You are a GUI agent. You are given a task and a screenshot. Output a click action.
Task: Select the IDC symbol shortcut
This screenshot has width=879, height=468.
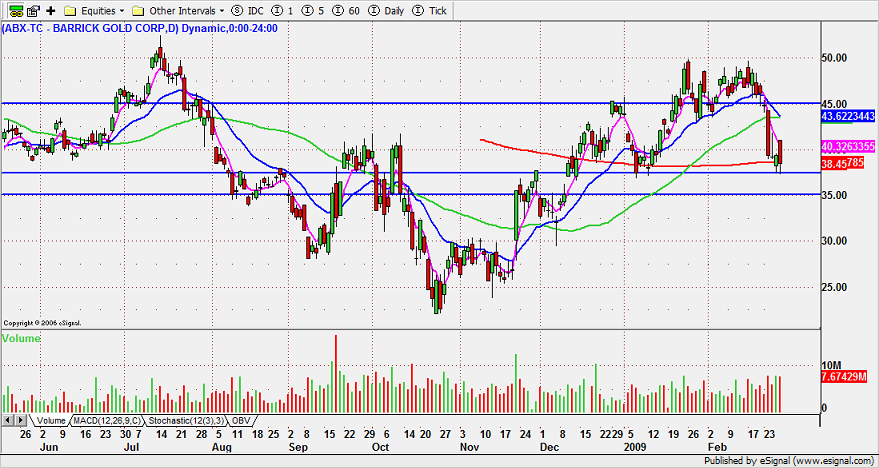[247, 11]
